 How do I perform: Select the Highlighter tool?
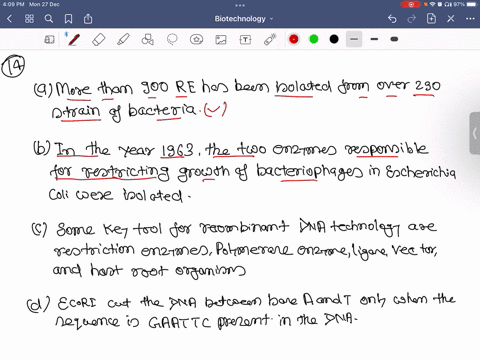click(123, 39)
